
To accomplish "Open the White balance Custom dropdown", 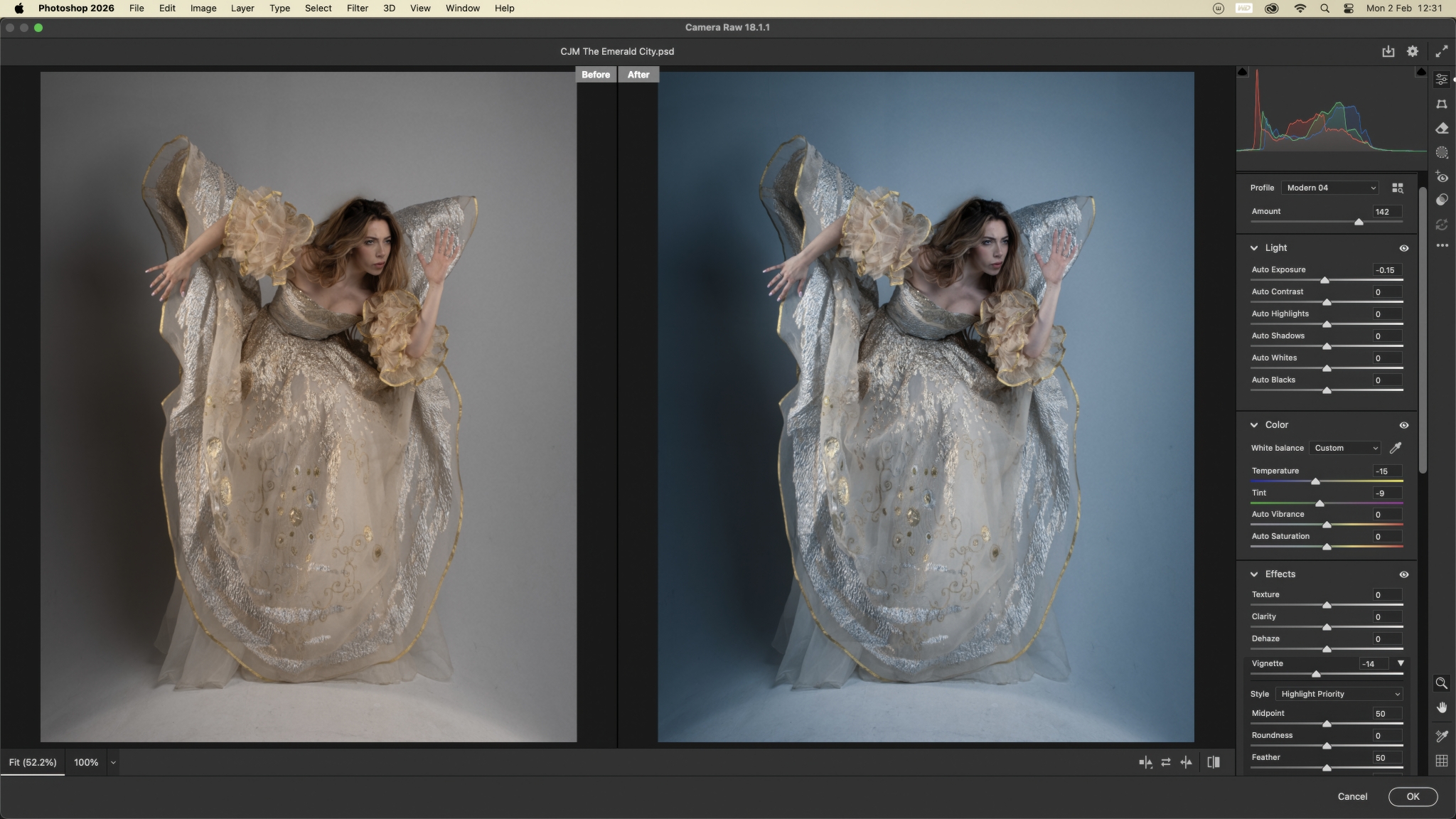I will click(x=1345, y=448).
